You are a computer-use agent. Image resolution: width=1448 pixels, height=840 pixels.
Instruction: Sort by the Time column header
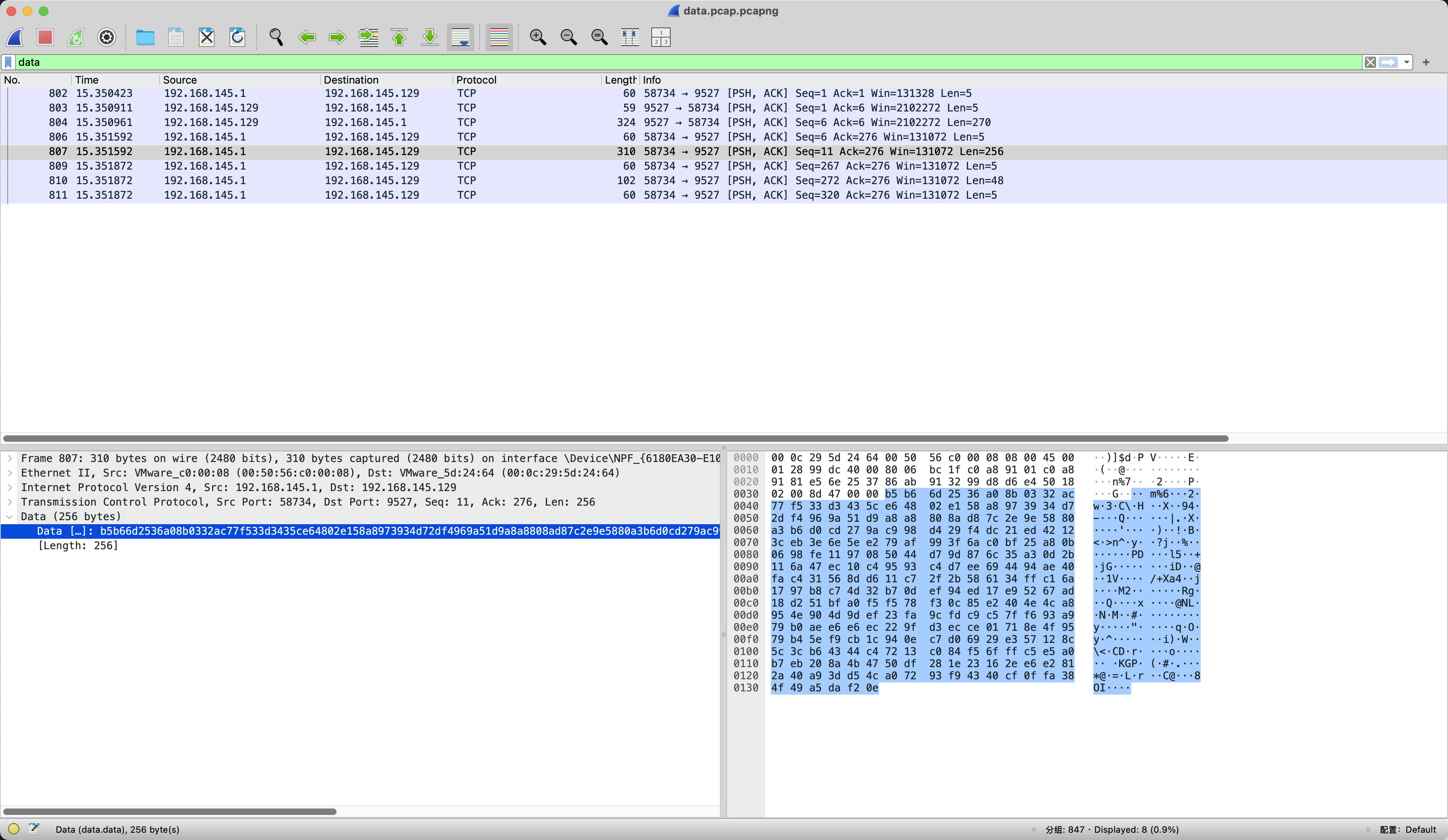click(x=115, y=80)
